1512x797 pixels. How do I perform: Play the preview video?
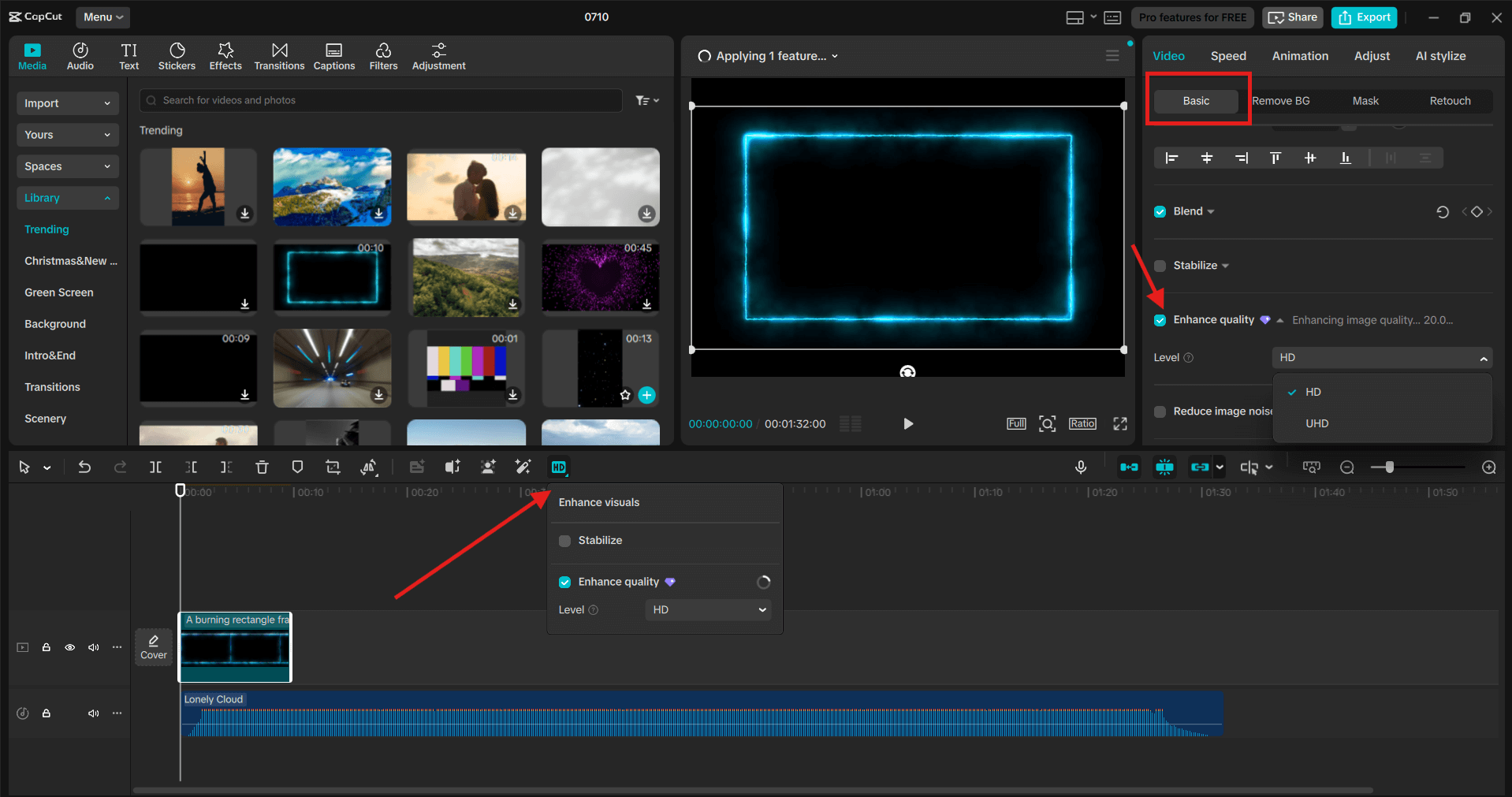click(908, 424)
